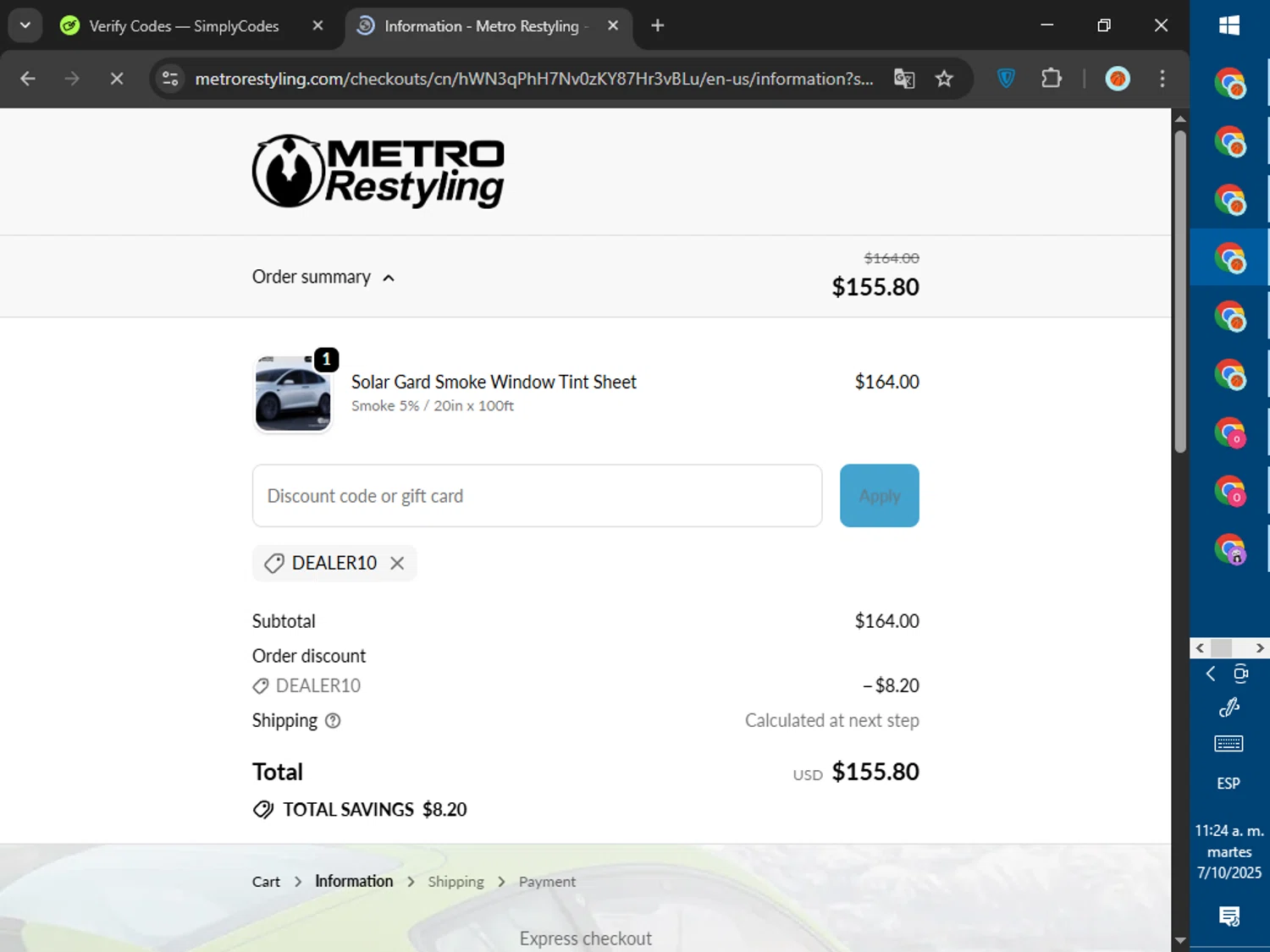Expand the hidden system tray icons chevron
This screenshot has width=1270, height=952.
(1211, 674)
